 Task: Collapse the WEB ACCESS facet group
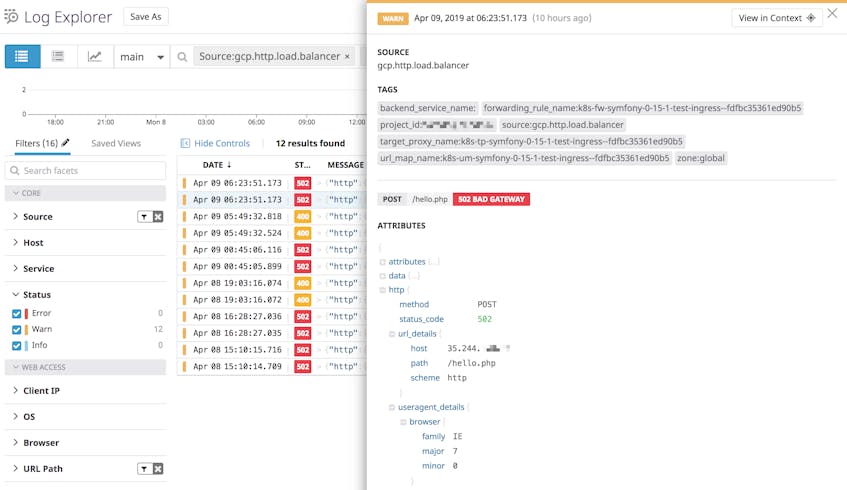tap(85, 367)
